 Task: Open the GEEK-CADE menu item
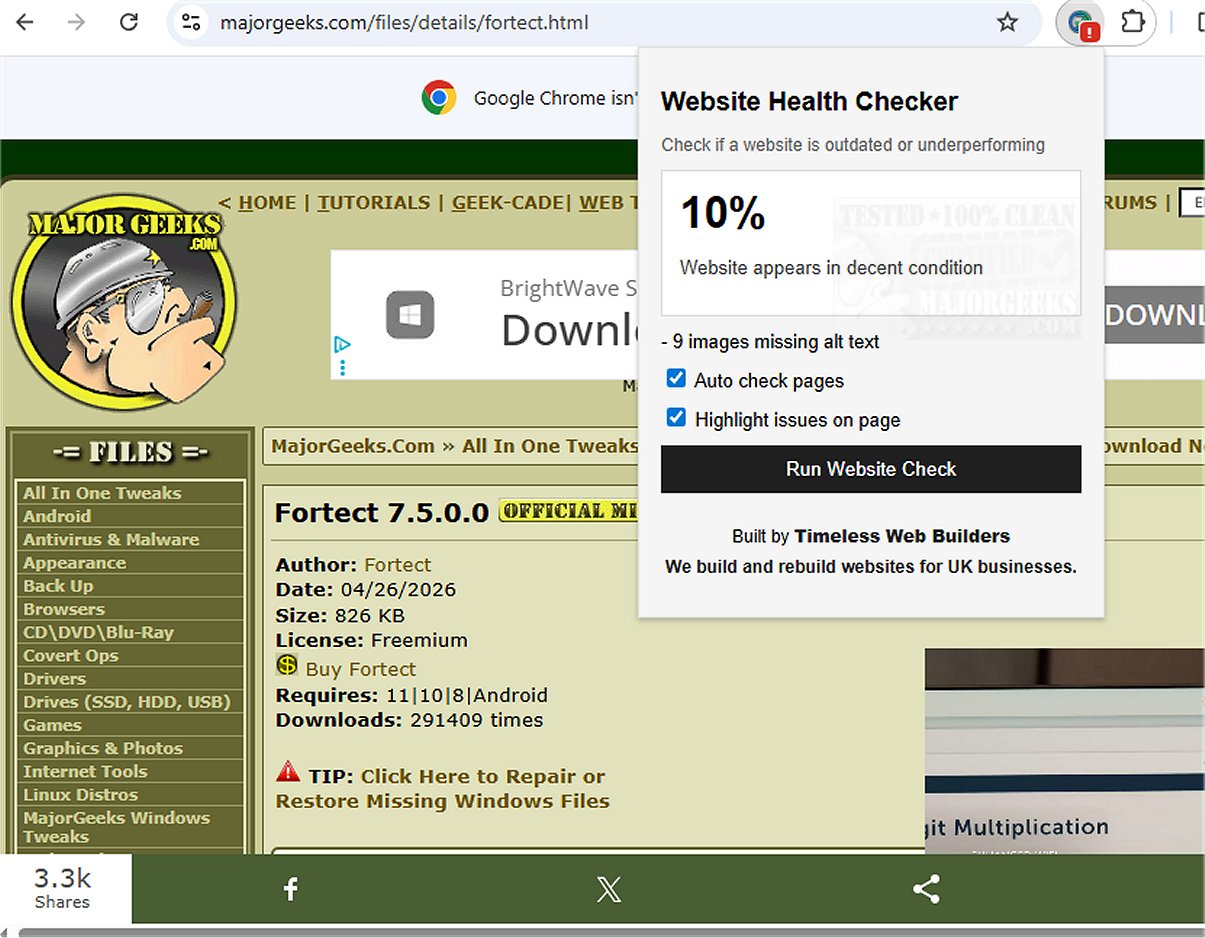tap(508, 203)
